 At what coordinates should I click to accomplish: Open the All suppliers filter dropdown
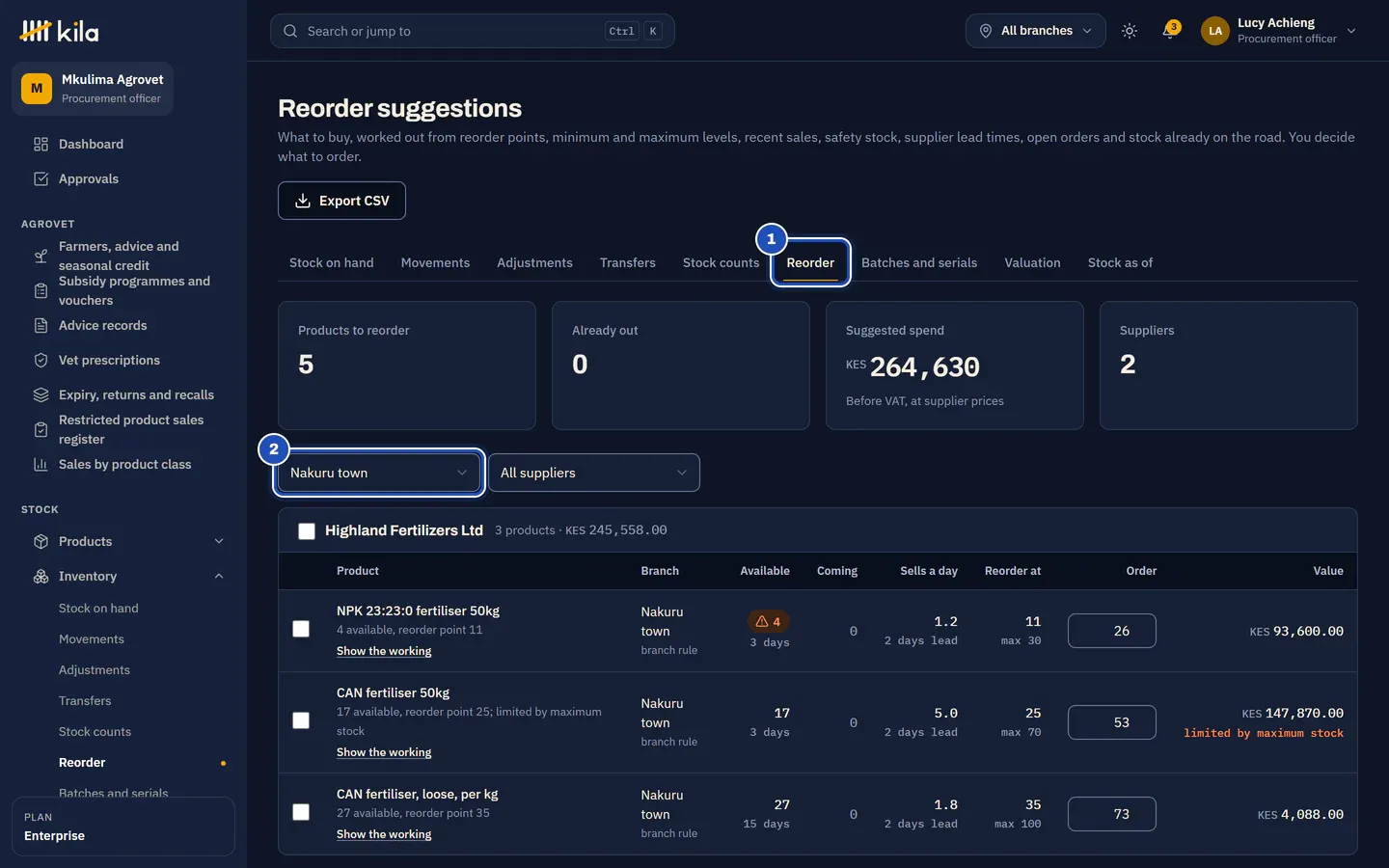tap(594, 473)
